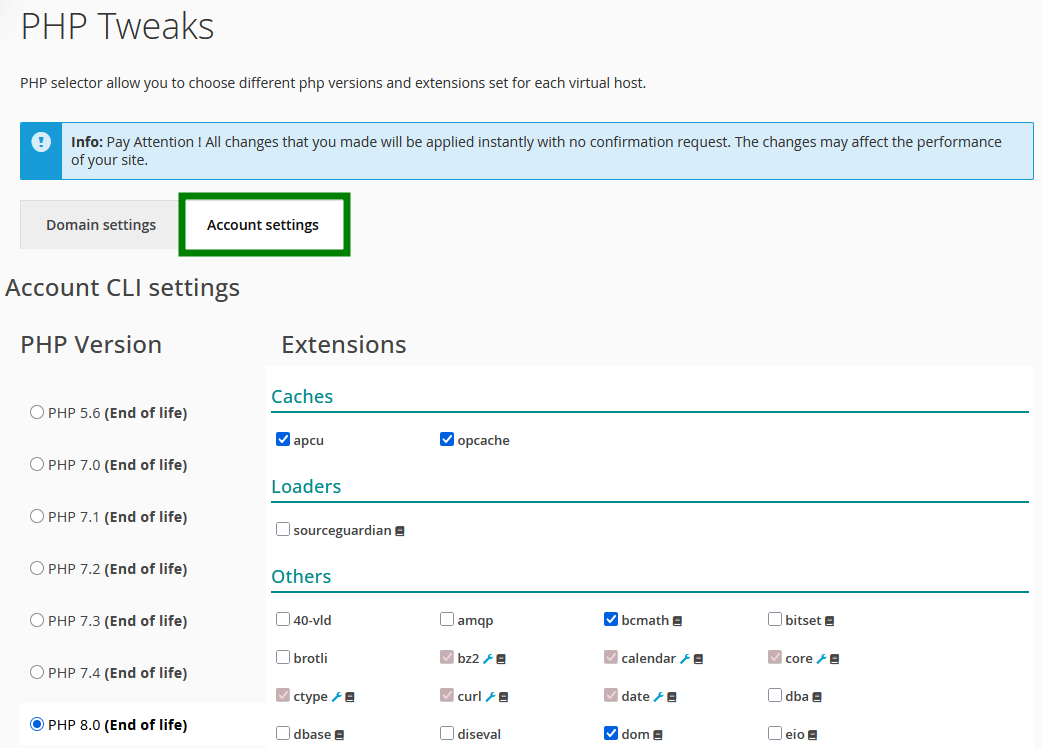Click the documentation book icon beside bcmath
Image resolution: width=1042 pixels, height=748 pixels.
tap(677, 621)
